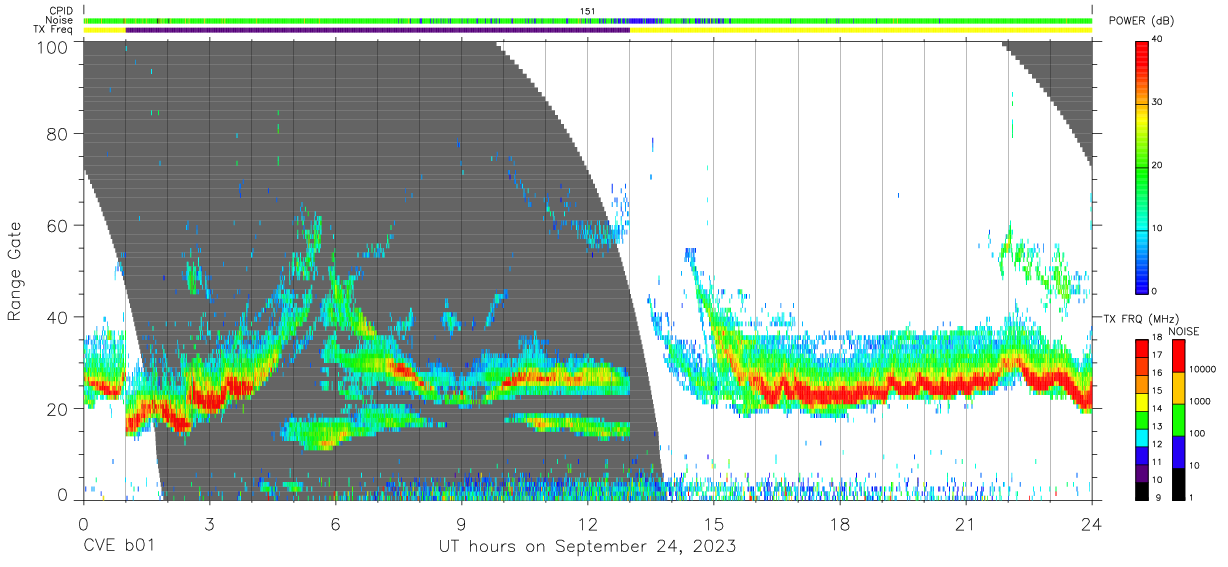Click the '100' tick label on the Range Gate axis

[52, 47]
